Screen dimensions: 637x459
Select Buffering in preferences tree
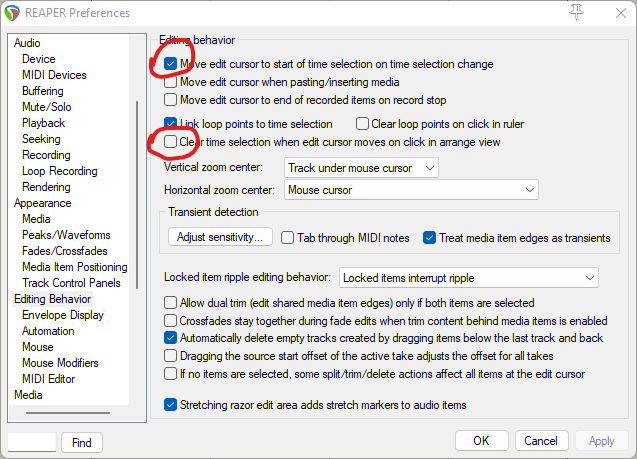[43, 91]
